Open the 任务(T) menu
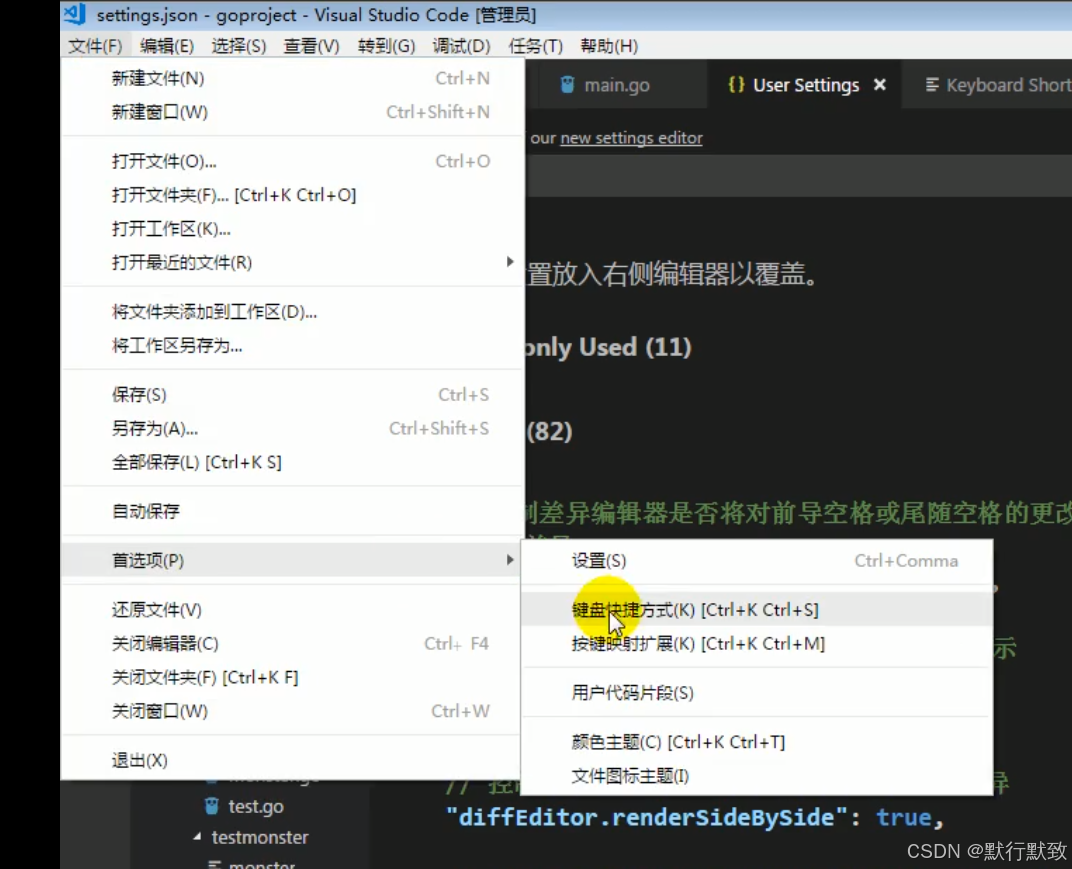Screen dimensions: 1072x869 click(x=535, y=46)
